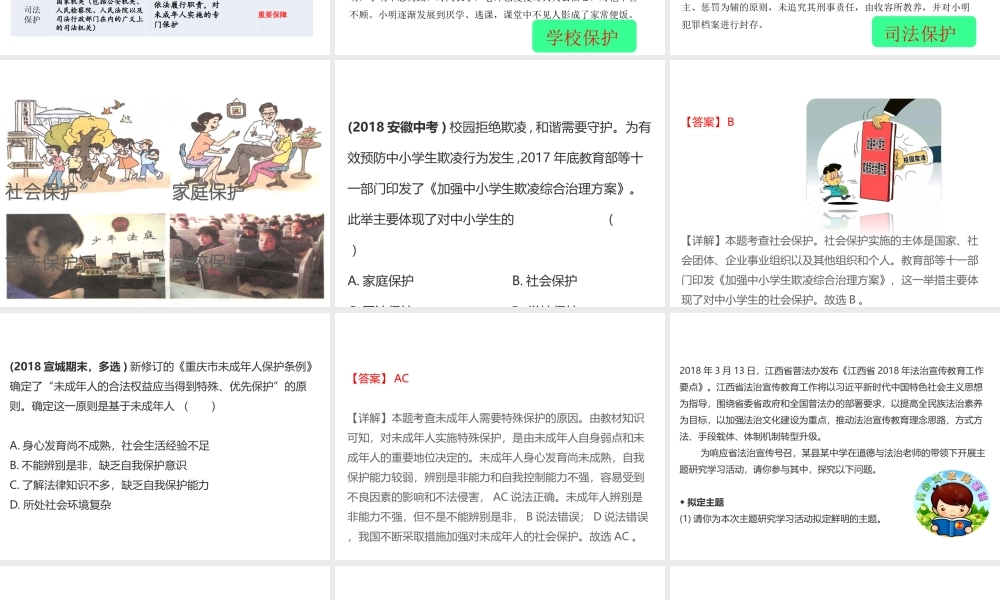Click the red 【答案】AC text

(378, 378)
